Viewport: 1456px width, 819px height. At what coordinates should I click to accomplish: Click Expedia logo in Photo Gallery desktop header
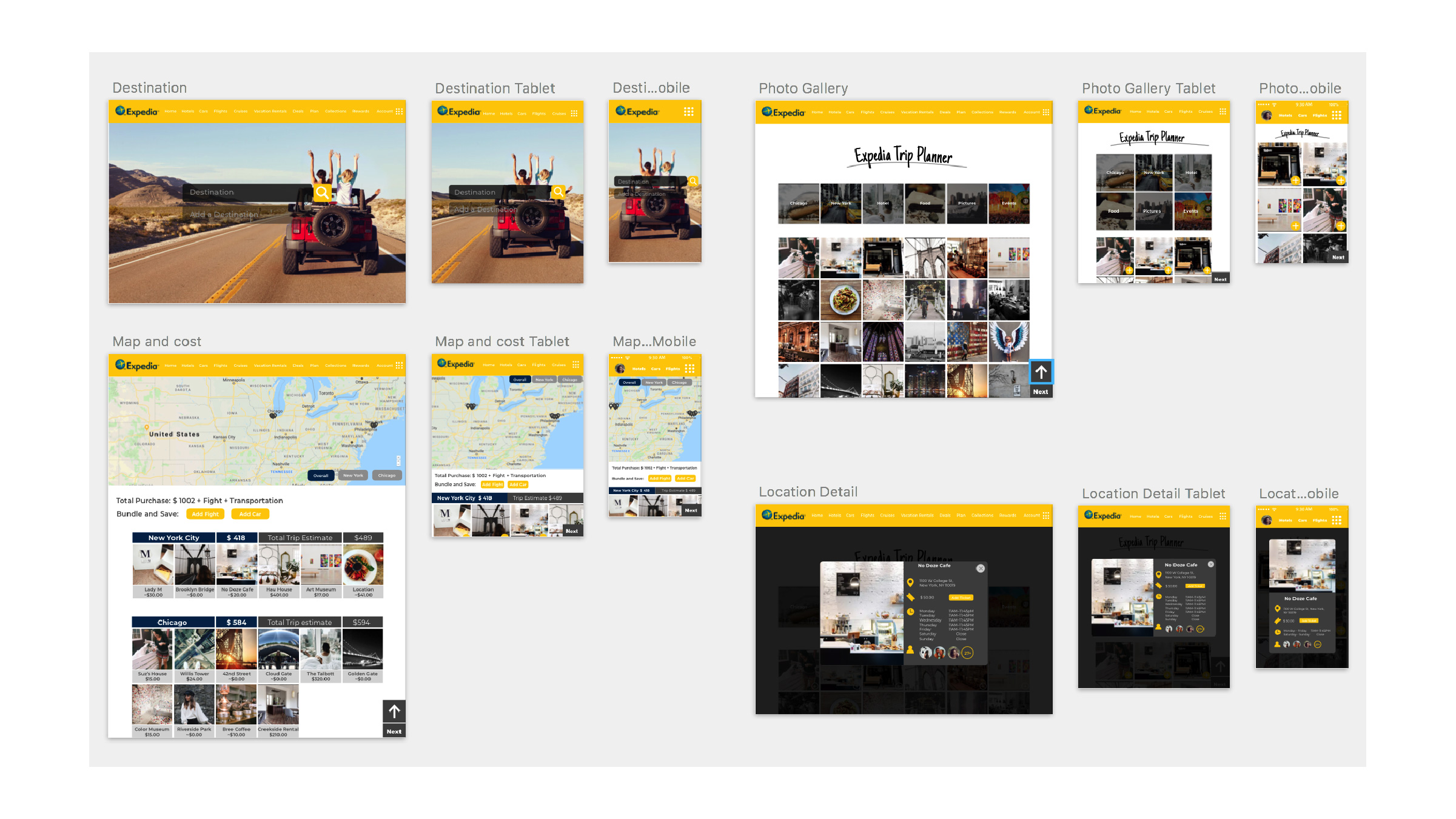783,112
